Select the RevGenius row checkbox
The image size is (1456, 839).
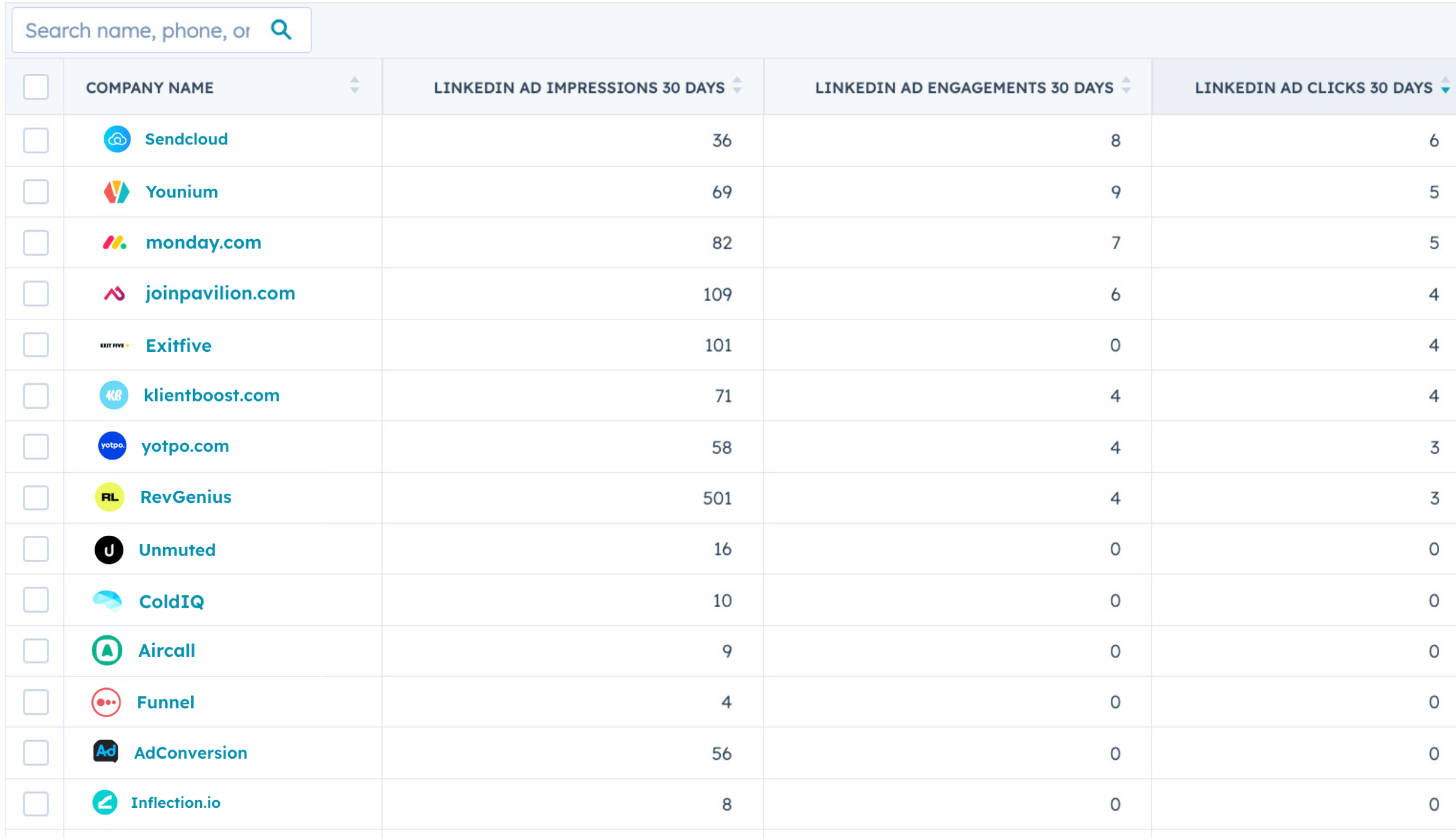(x=36, y=498)
